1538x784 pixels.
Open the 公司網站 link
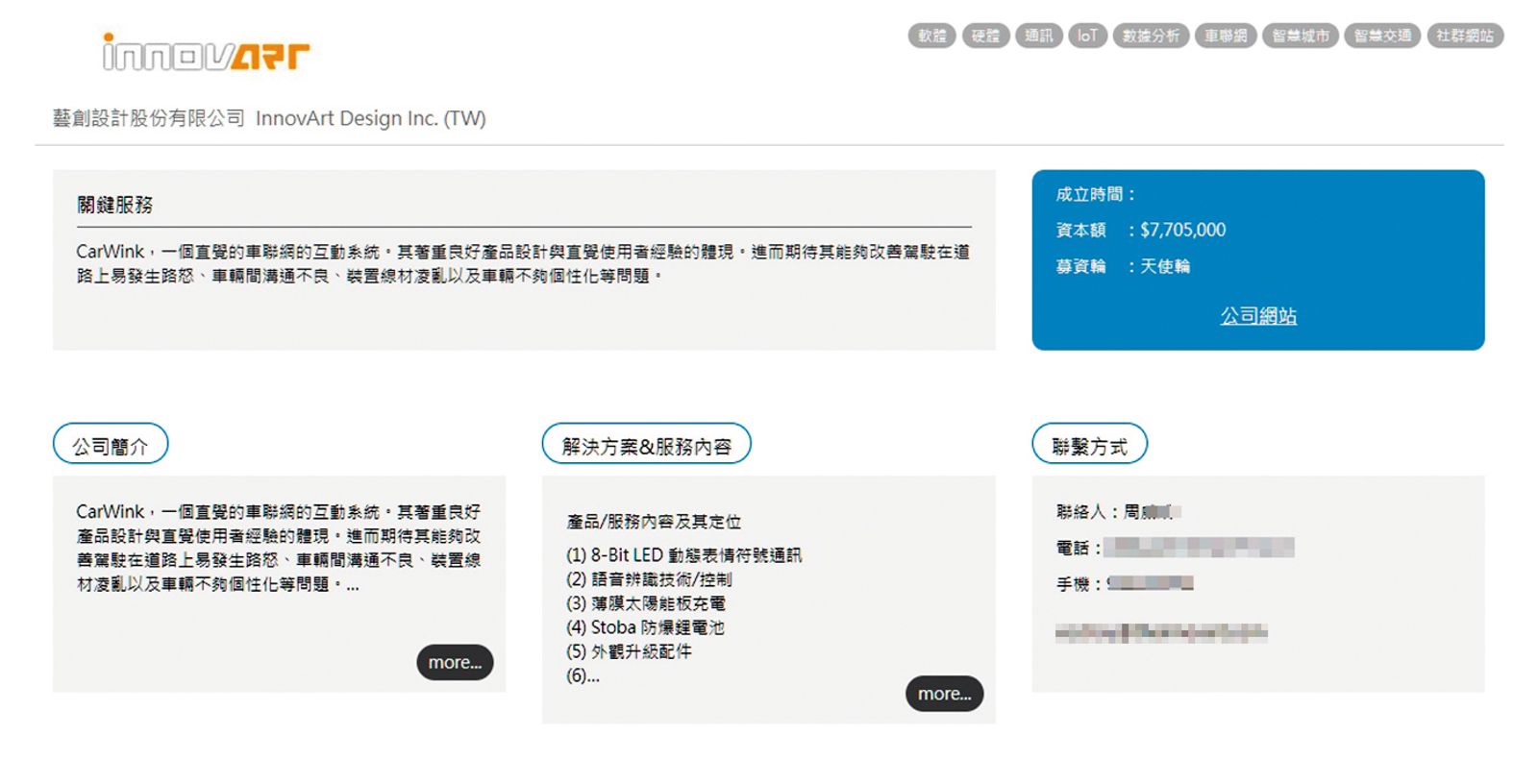click(1258, 315)
